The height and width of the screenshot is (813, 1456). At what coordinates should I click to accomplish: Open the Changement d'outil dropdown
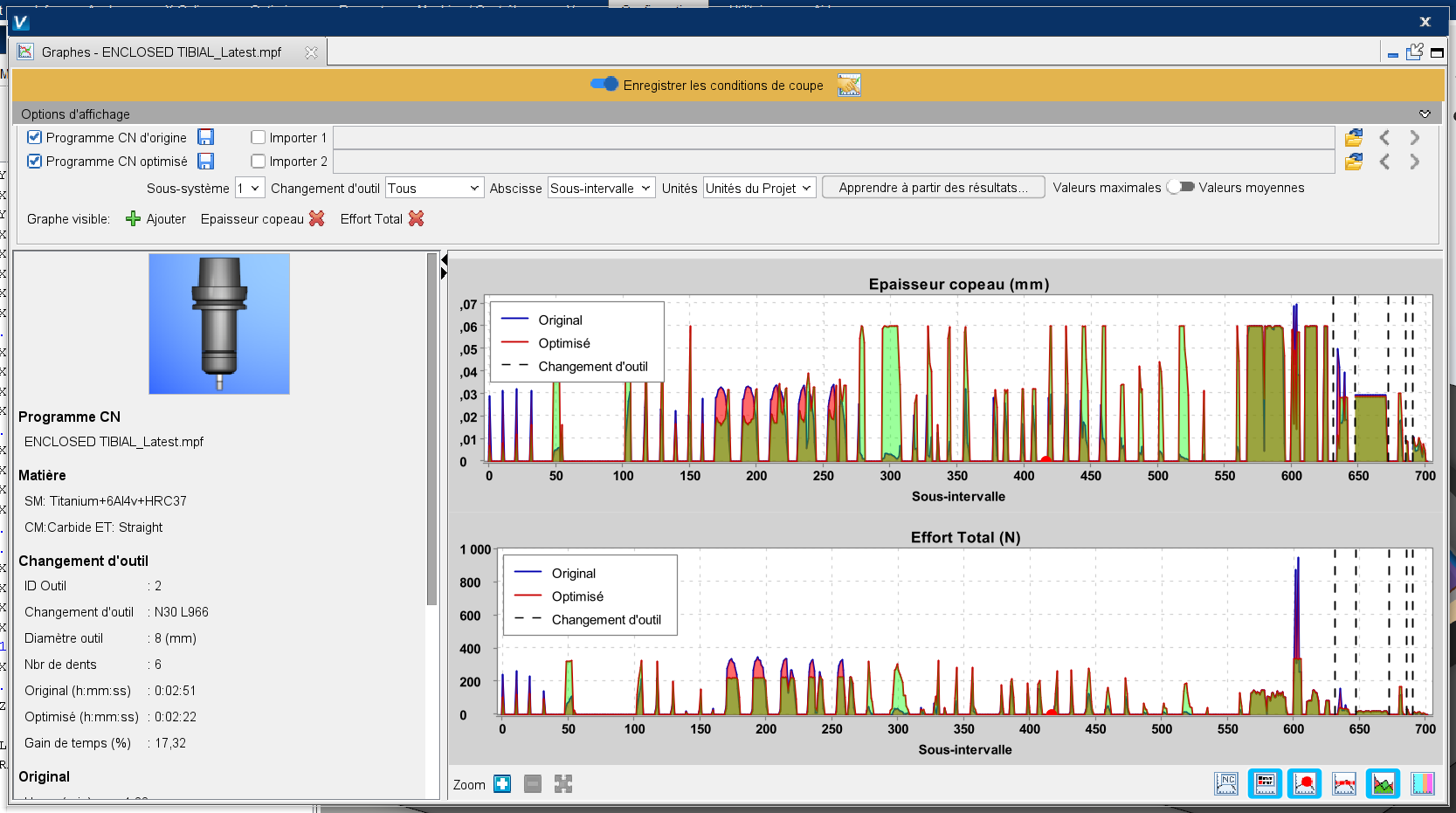click(434, 188)
